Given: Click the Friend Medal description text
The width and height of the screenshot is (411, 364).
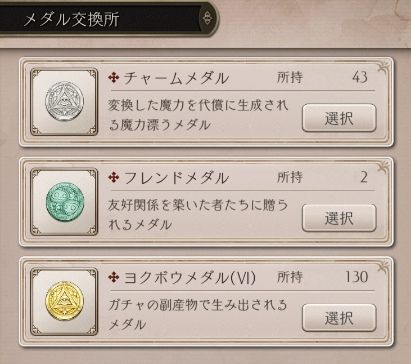Looking at the screenshot, I should (198, 215).
